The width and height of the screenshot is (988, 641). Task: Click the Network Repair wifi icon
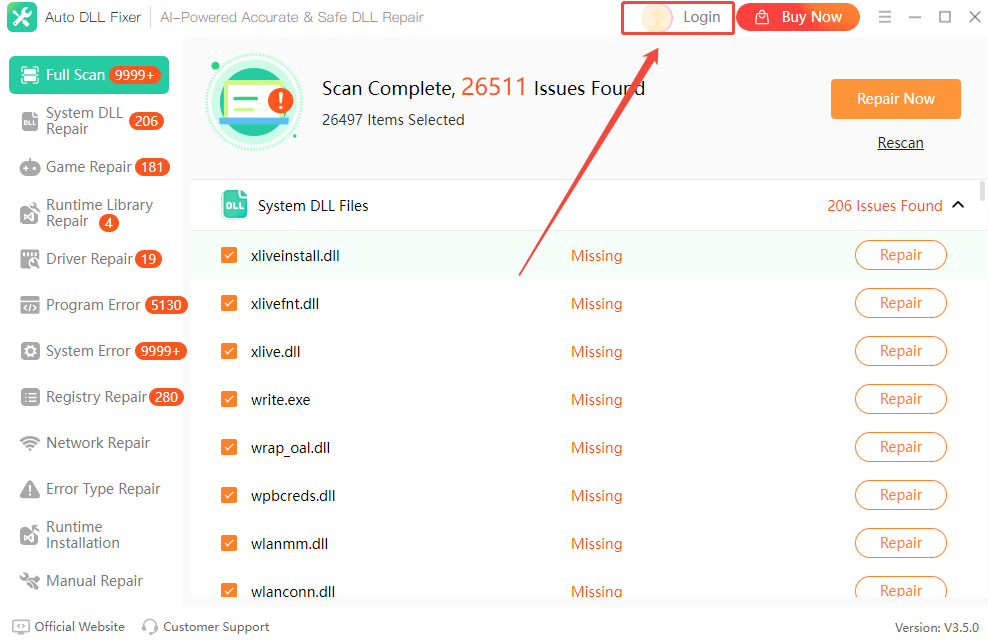pyautogui.click(x=30, y=444)
